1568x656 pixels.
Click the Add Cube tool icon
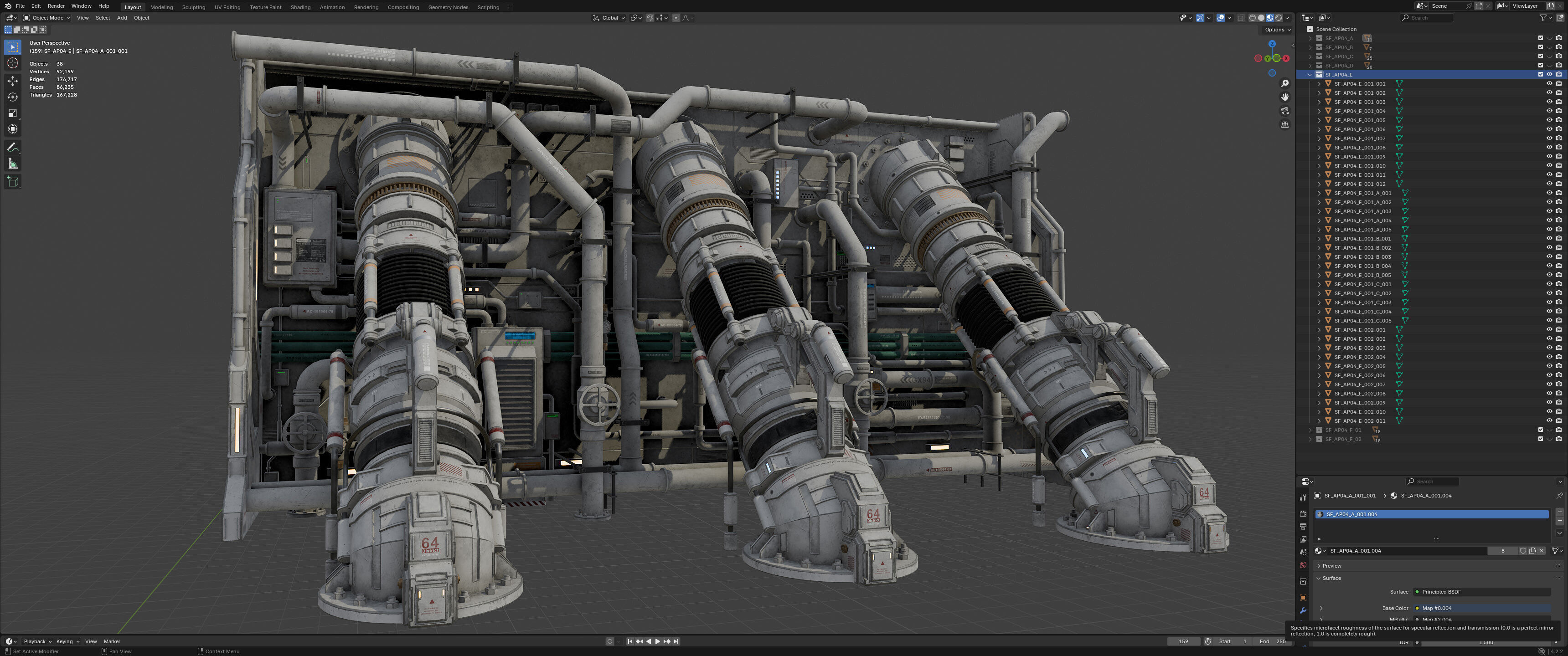point(13,181)
